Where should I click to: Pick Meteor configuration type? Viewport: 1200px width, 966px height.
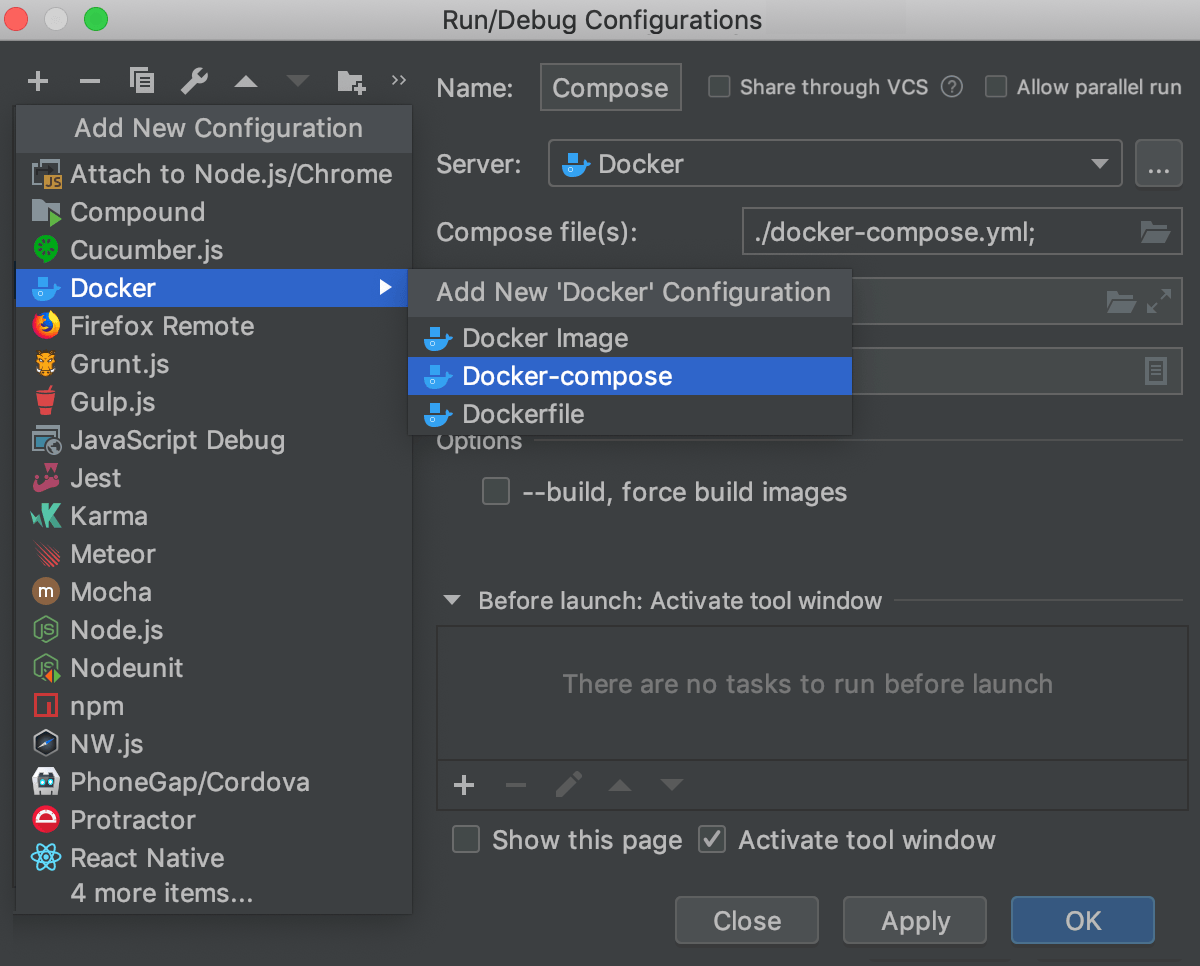(213, 554)
